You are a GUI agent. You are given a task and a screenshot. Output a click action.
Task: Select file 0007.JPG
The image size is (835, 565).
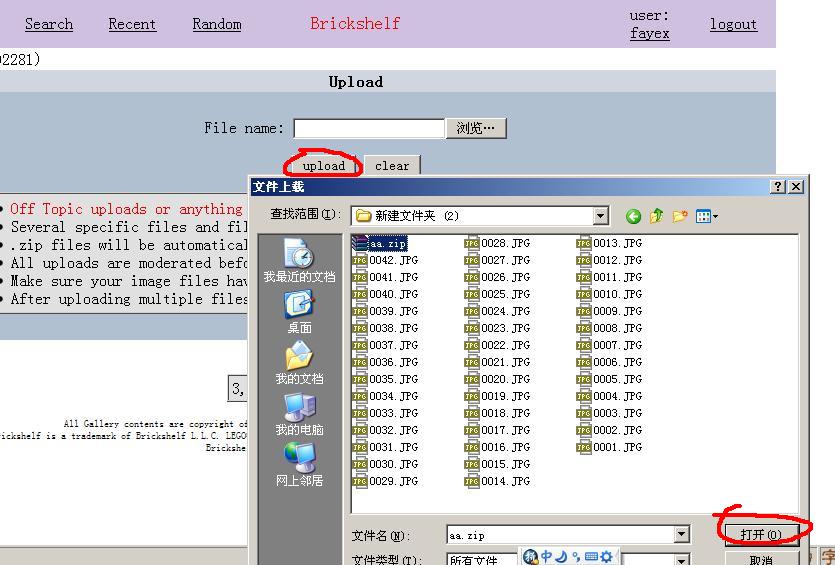tap(610, 345)
